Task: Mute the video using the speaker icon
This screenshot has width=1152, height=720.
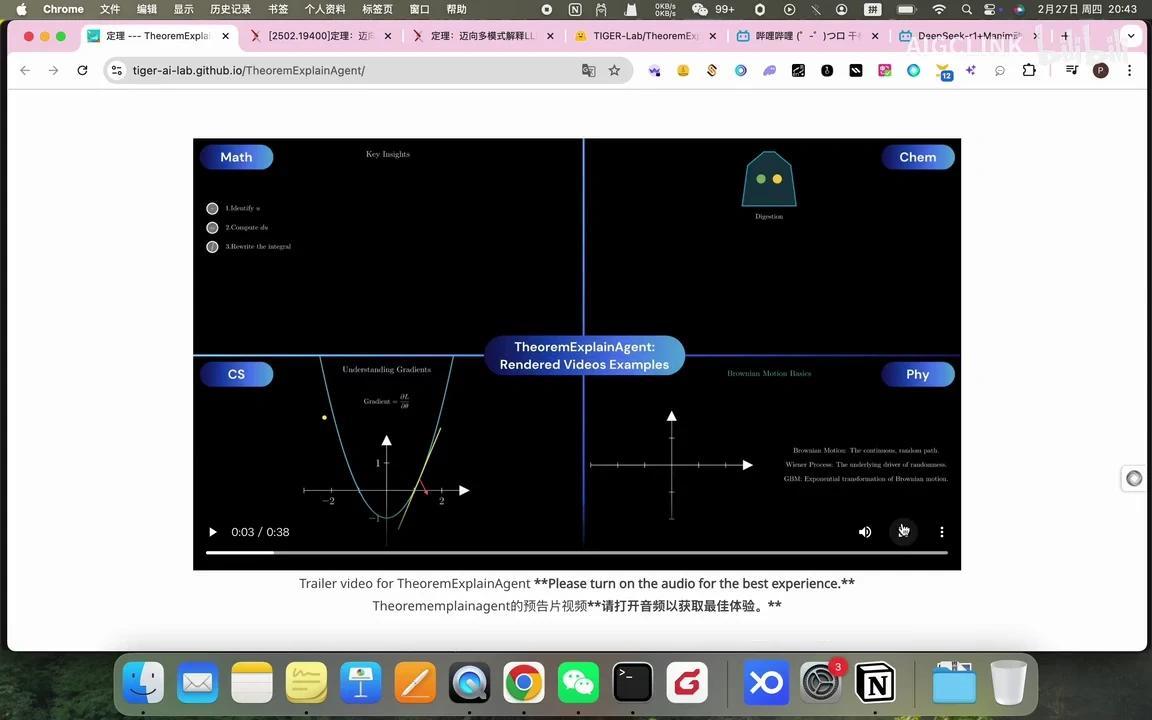Action: pyautogui.click(x=865, y=532)
